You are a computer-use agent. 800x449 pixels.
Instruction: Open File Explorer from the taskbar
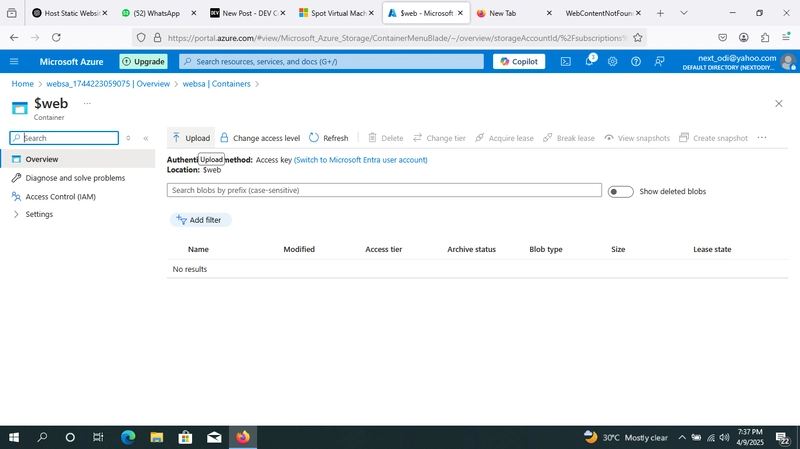coord(157,437)
